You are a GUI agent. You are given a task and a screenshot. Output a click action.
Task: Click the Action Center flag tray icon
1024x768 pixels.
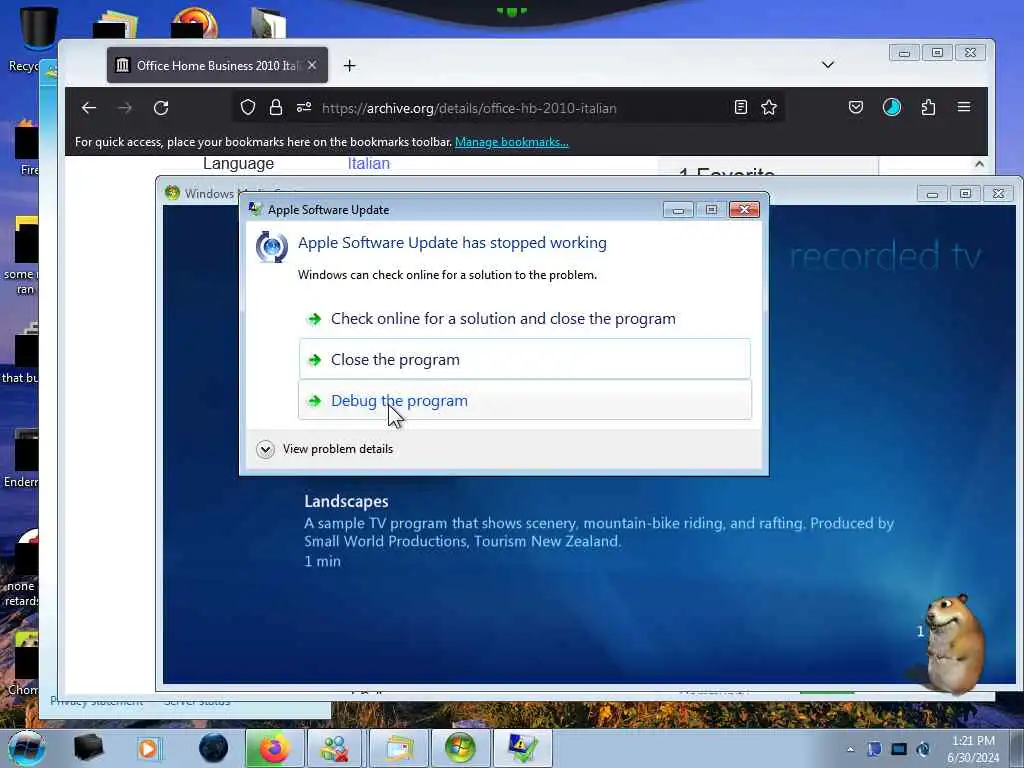click(874, 749)
